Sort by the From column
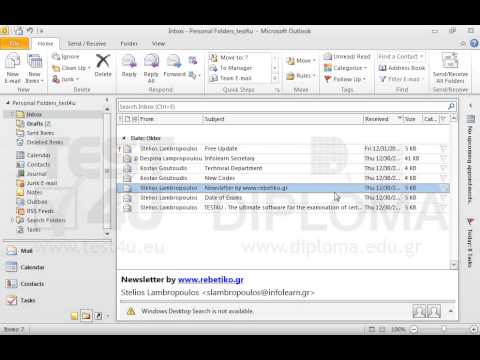This screenshot has height=360, width=480. click(x=170, y=119)
